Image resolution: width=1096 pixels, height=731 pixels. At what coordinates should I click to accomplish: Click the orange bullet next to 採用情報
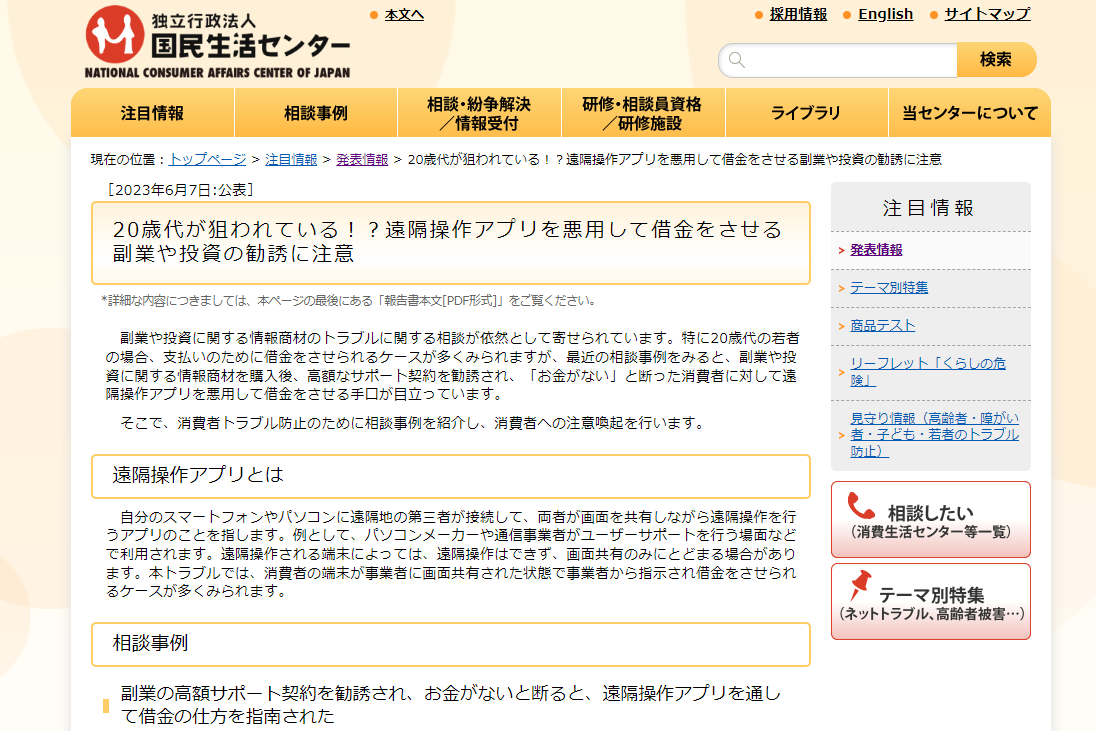click(760, 14)
